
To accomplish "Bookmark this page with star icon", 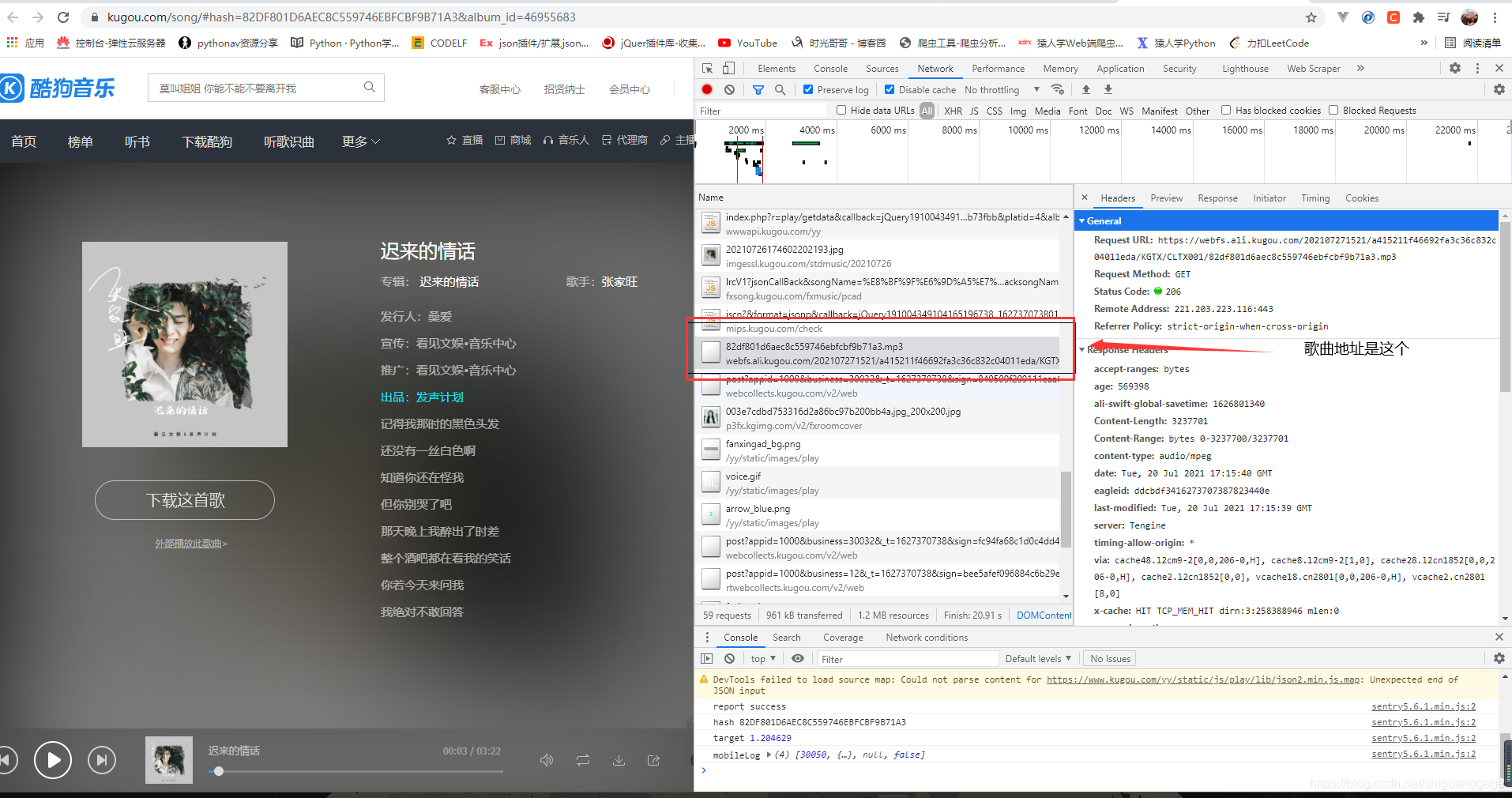I will pyautogui.click(x=1311, y=17).
